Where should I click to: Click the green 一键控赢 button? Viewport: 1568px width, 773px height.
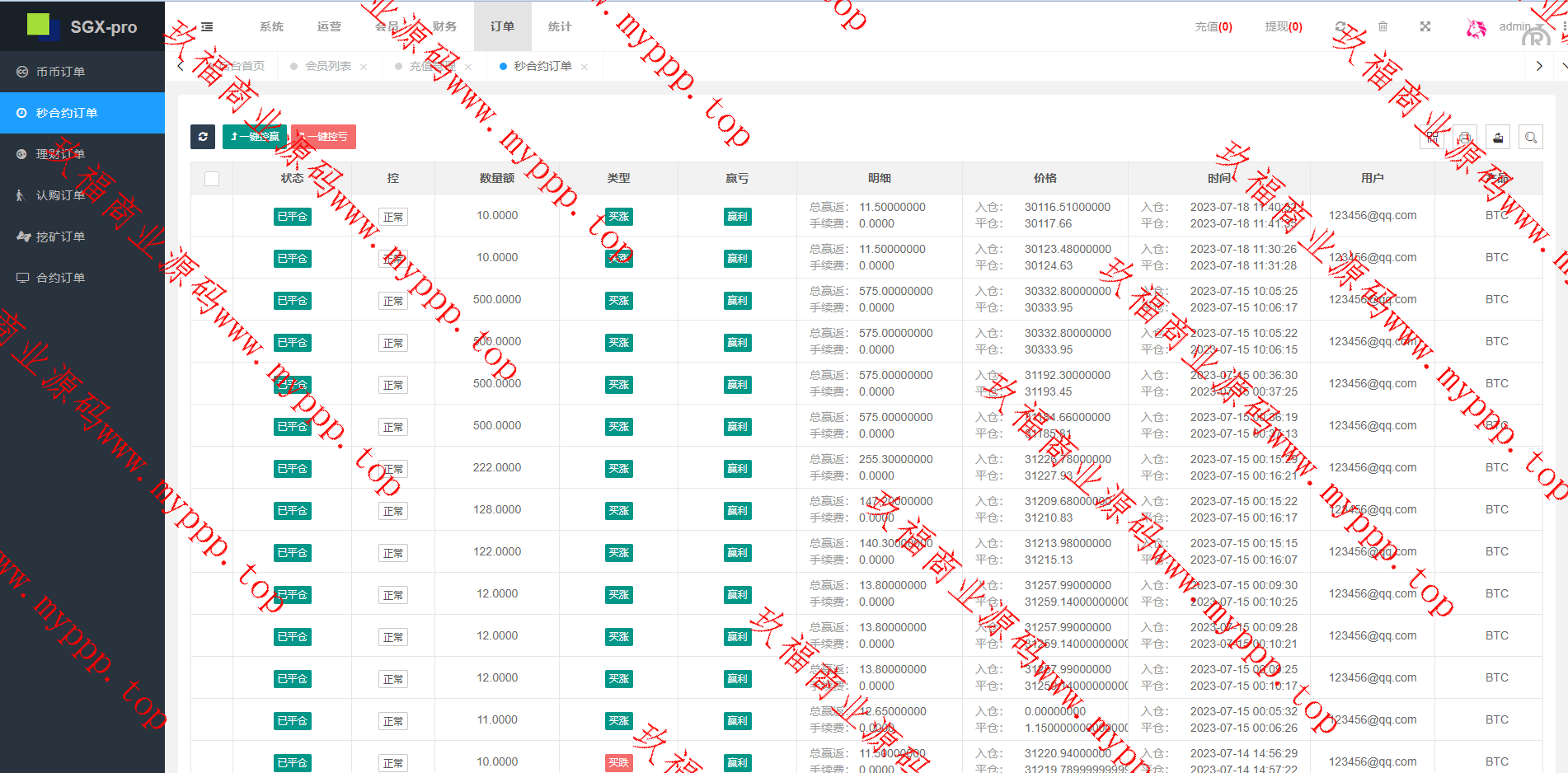255,137
